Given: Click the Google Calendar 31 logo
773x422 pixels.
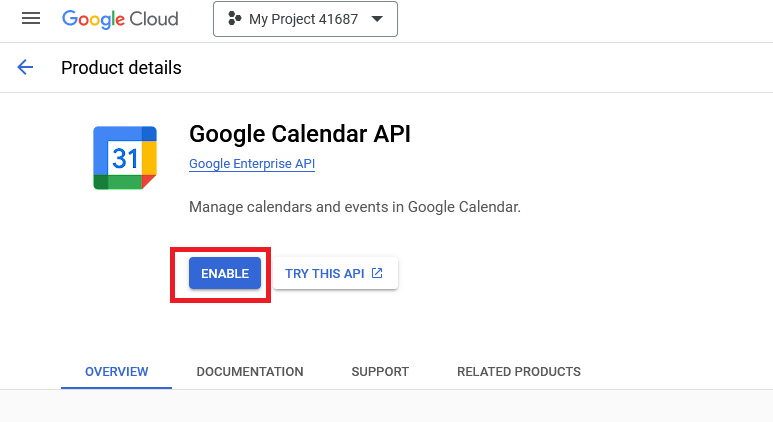Looking at the screenshot, I should [x=125, y=158].
